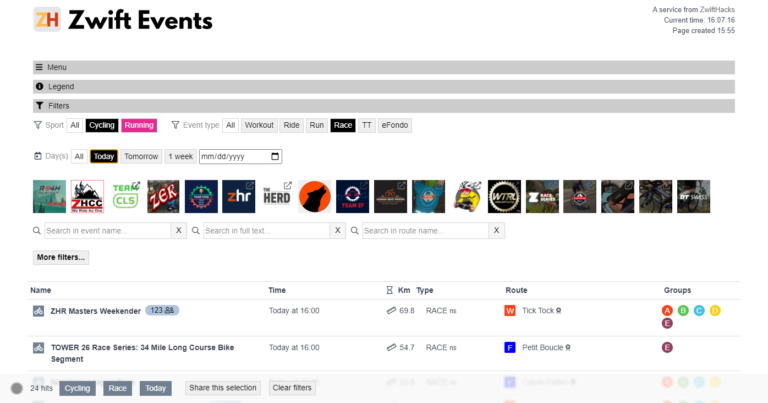Click the 123 signups badge
The image size is (768, 403).
(x=162, y=310)
